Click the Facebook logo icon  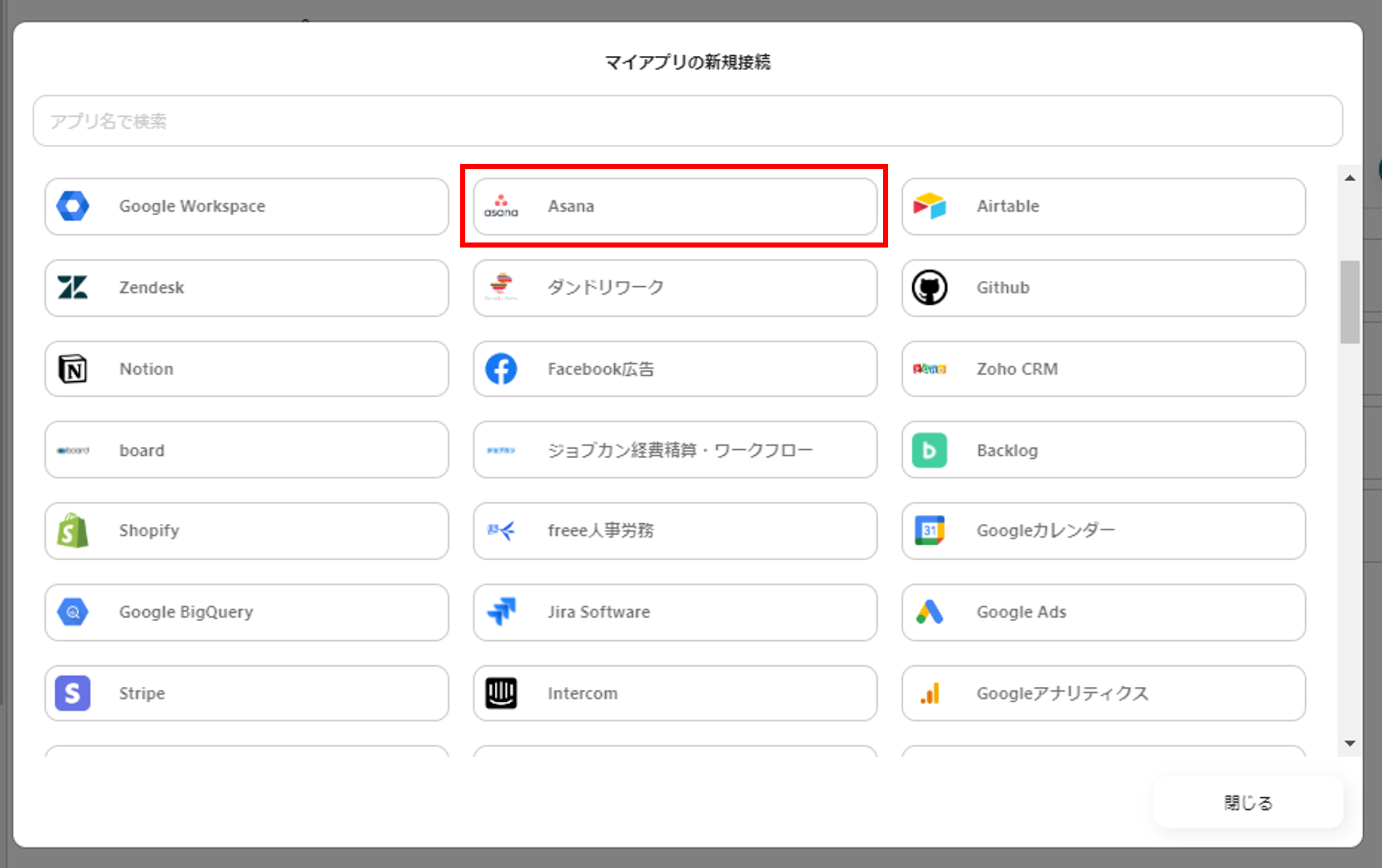tap(500, 369)
